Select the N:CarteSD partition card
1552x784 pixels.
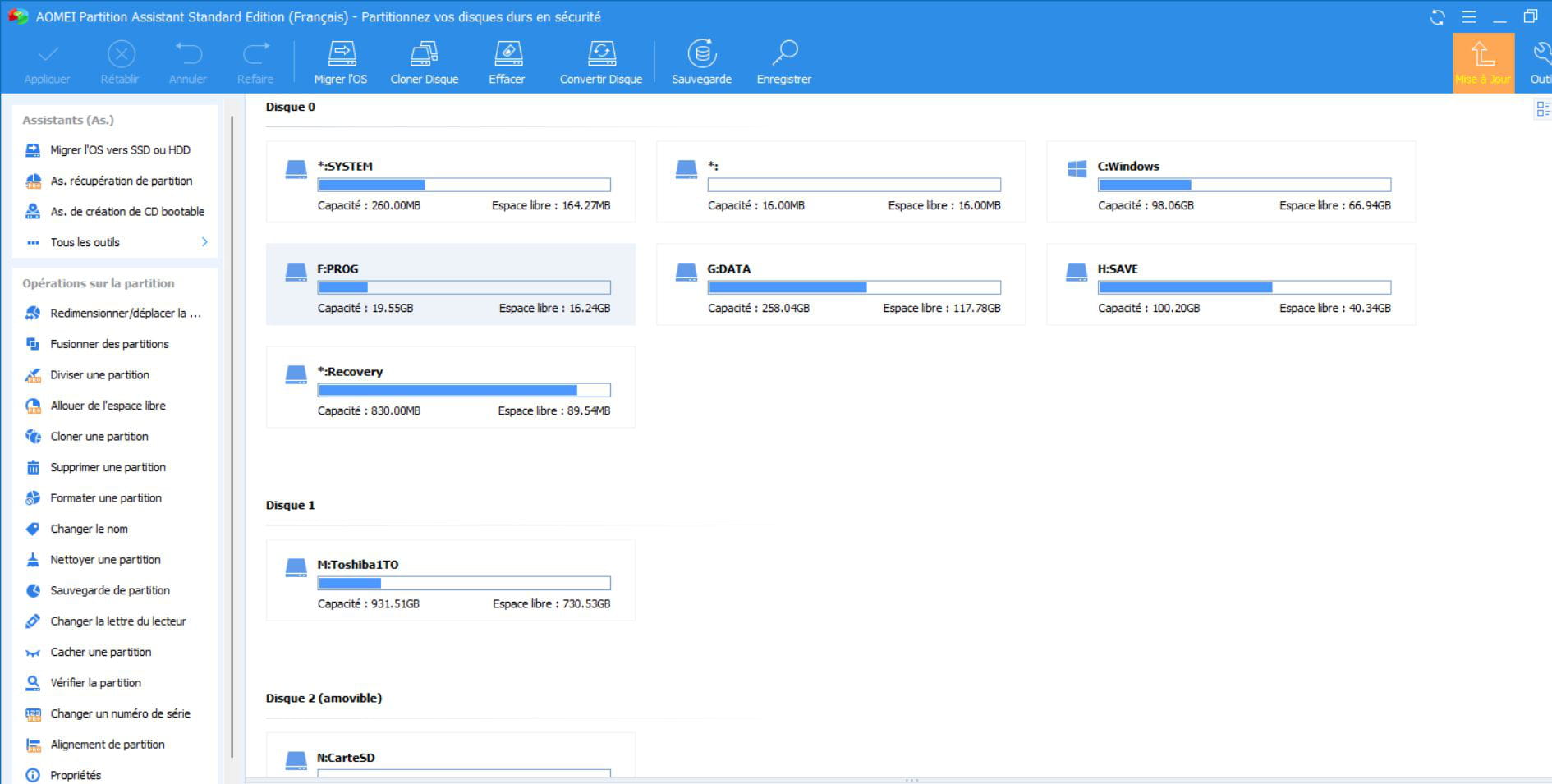451,755
